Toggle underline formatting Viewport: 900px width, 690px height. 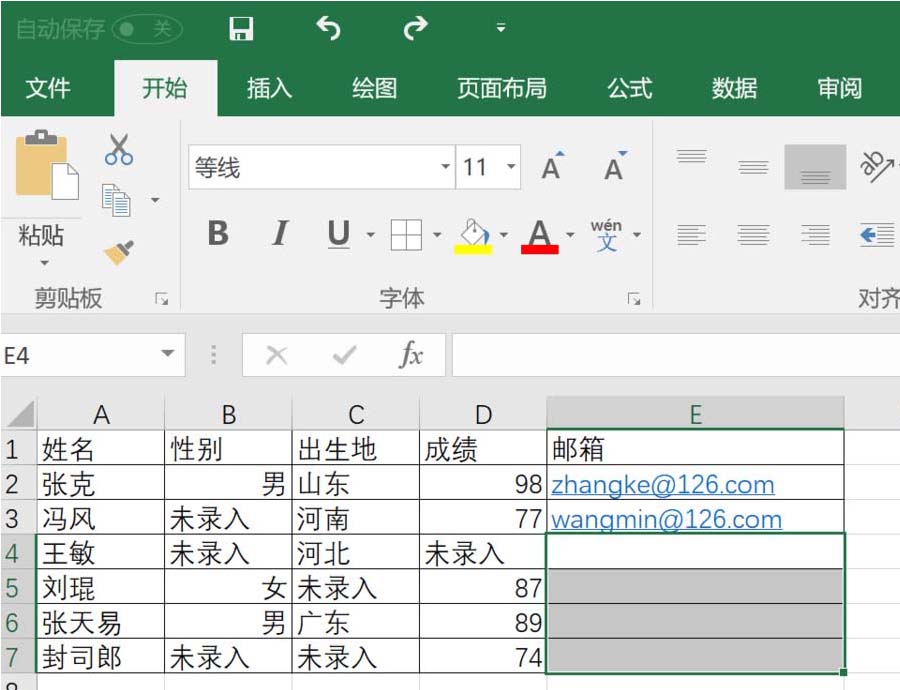tap(339, 234)
